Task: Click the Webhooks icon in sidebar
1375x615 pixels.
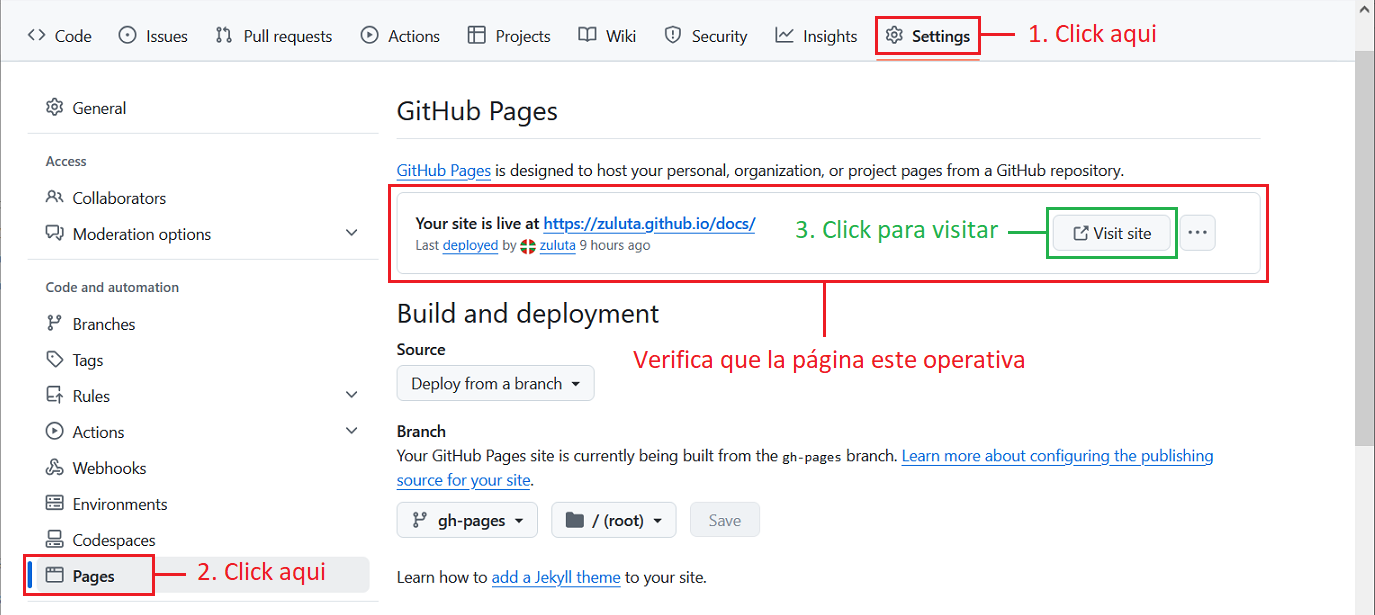Action: (x=55, y=468)
